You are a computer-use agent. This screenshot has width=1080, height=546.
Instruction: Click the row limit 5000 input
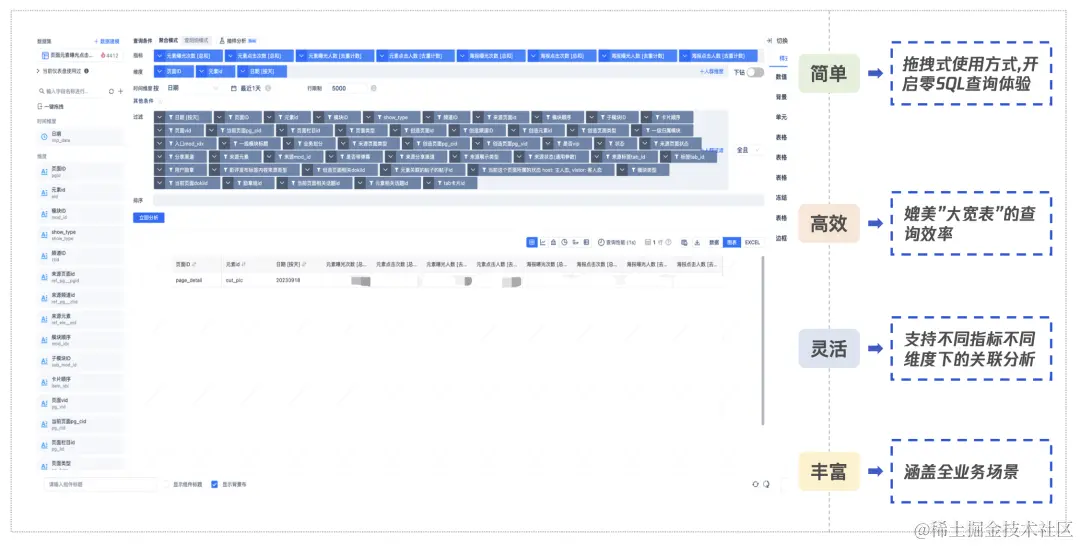click(348, 88)
